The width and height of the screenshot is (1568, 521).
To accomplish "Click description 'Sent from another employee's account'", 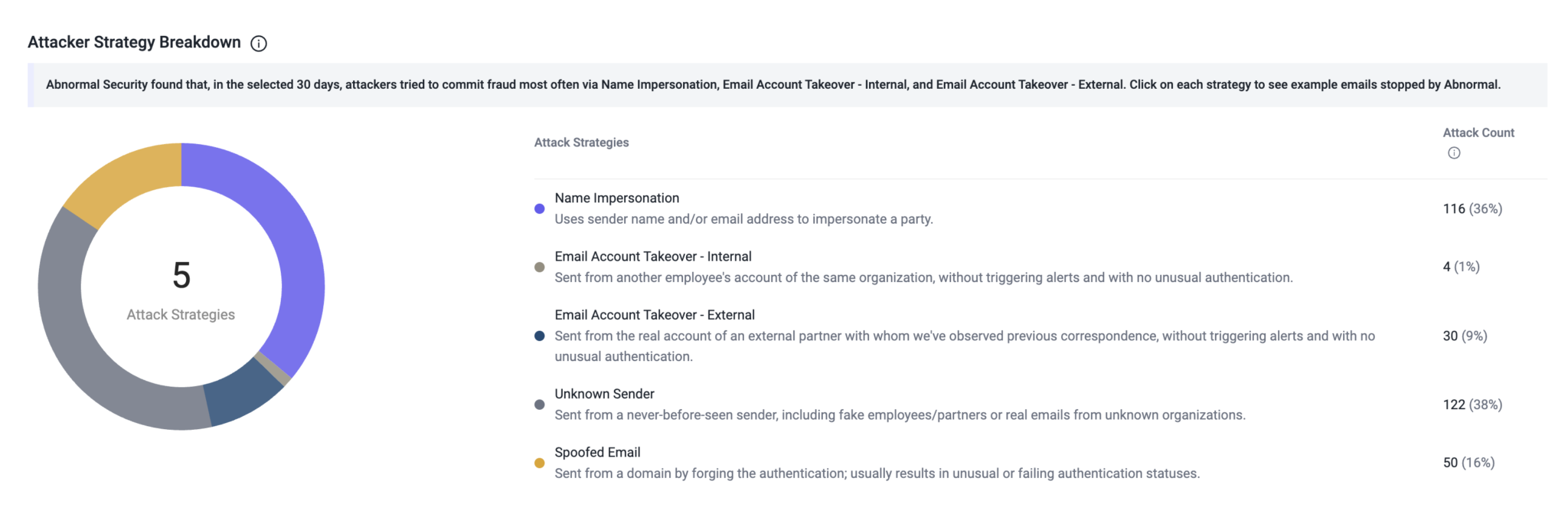I will click(x=924, y=277).
